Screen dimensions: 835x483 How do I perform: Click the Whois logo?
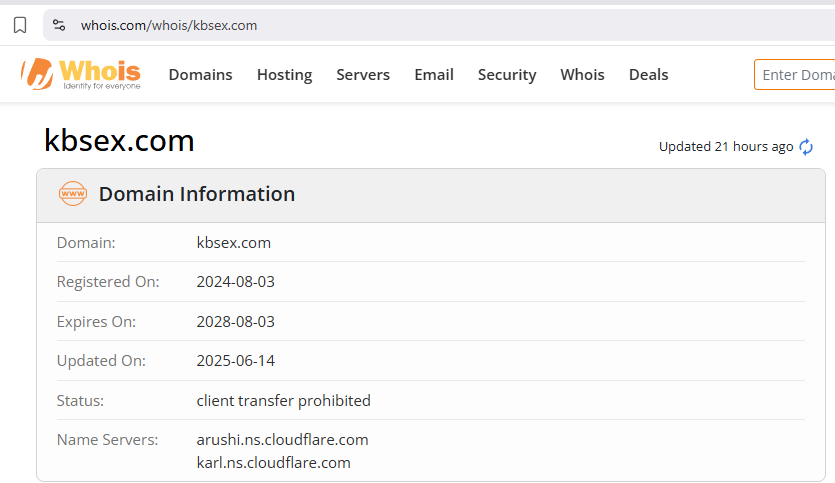click(x=81, y=74)
